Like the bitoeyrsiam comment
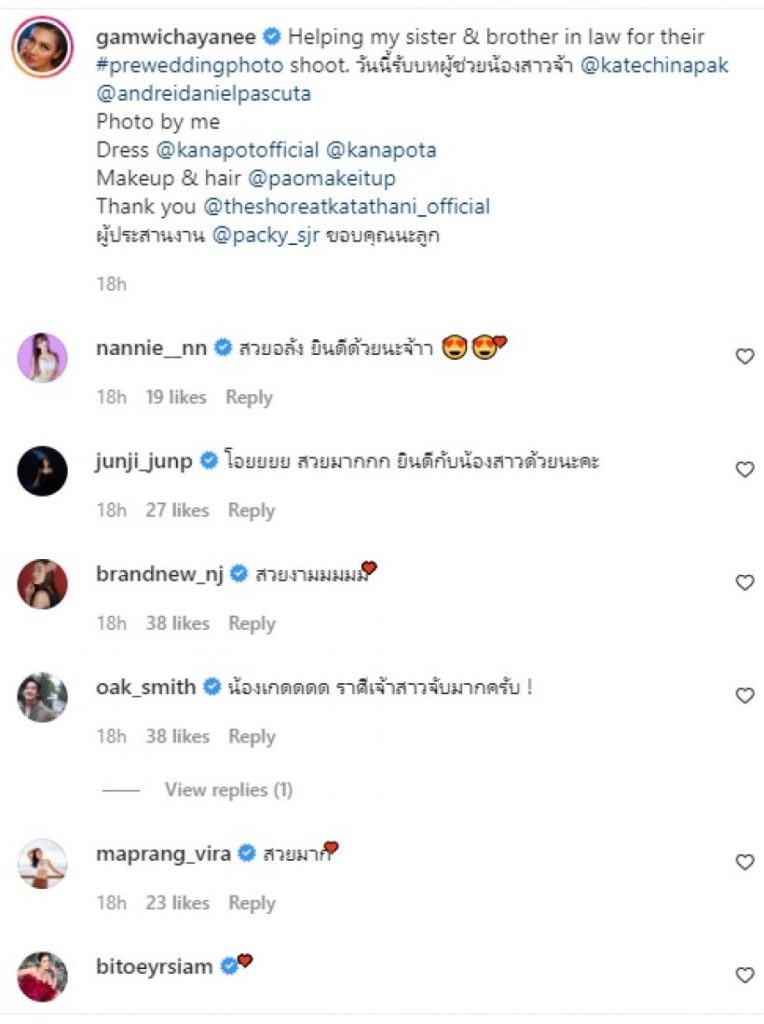Screen dimensions: 764x1024 [x=744, y=975]
